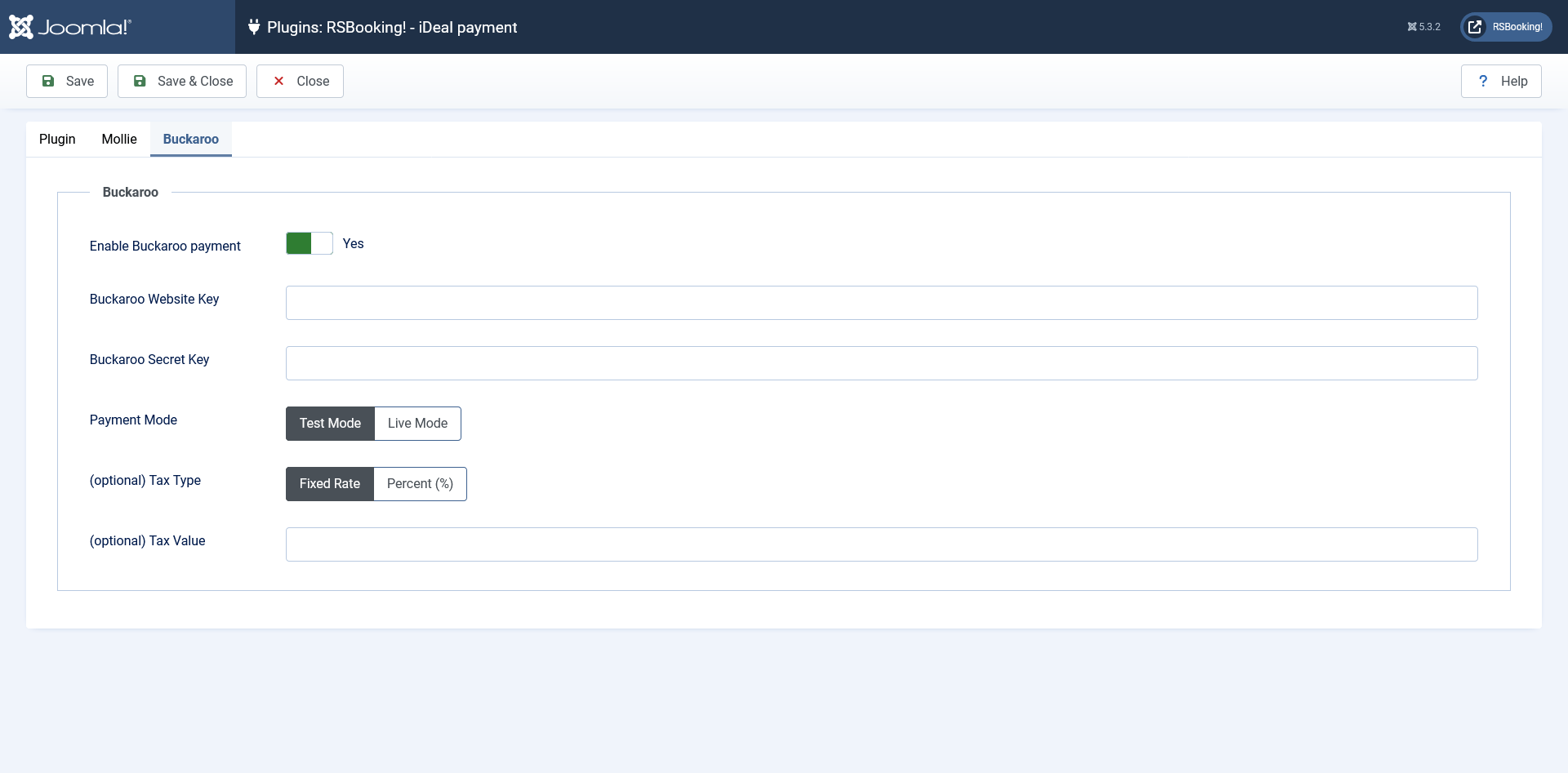Viewport: 1568px width, 773px height.
Task: Choose Fixed Rate tax type
Action: point(330,484)
